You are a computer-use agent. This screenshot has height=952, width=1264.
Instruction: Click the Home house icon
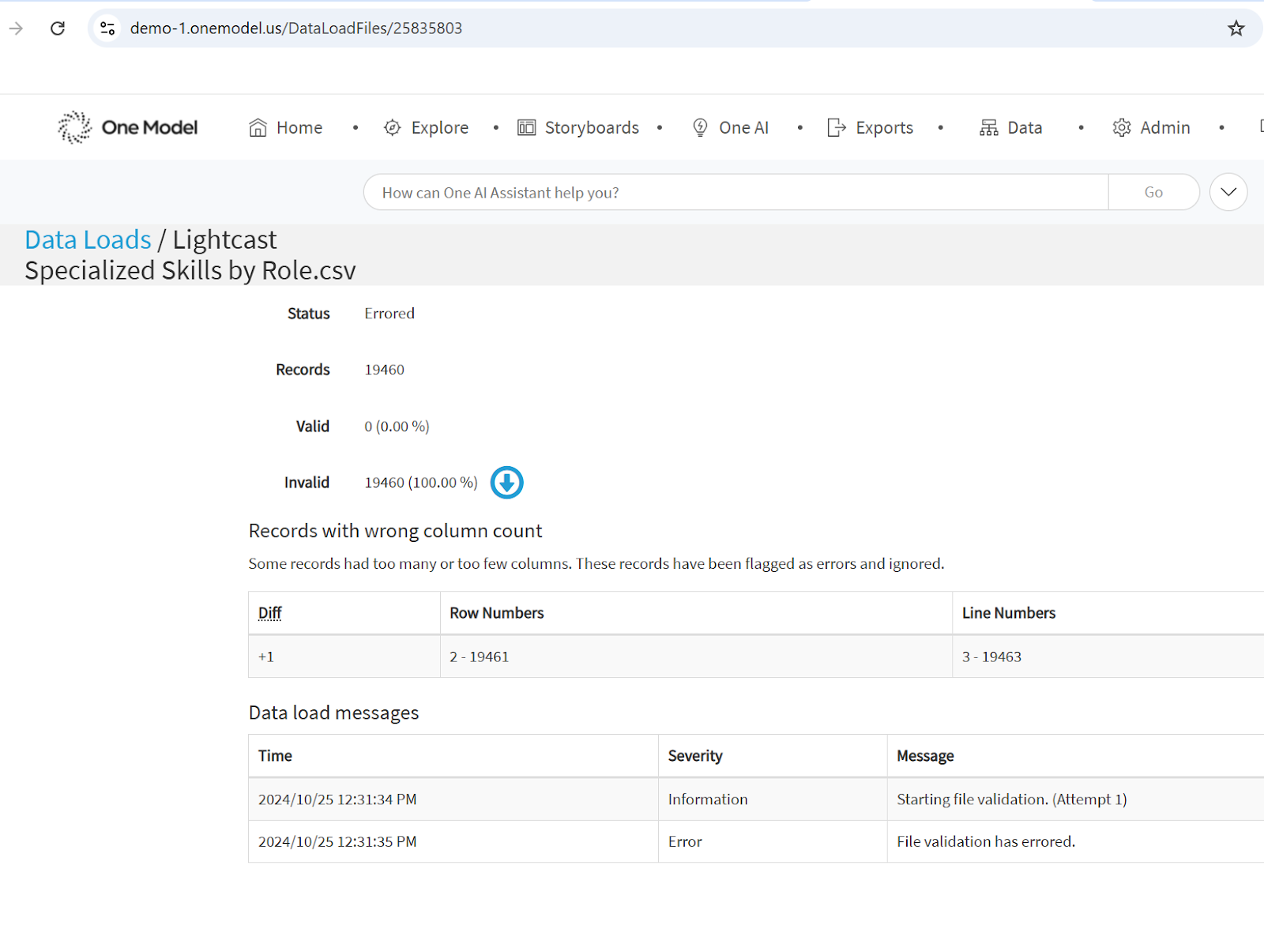pos(258,128)
